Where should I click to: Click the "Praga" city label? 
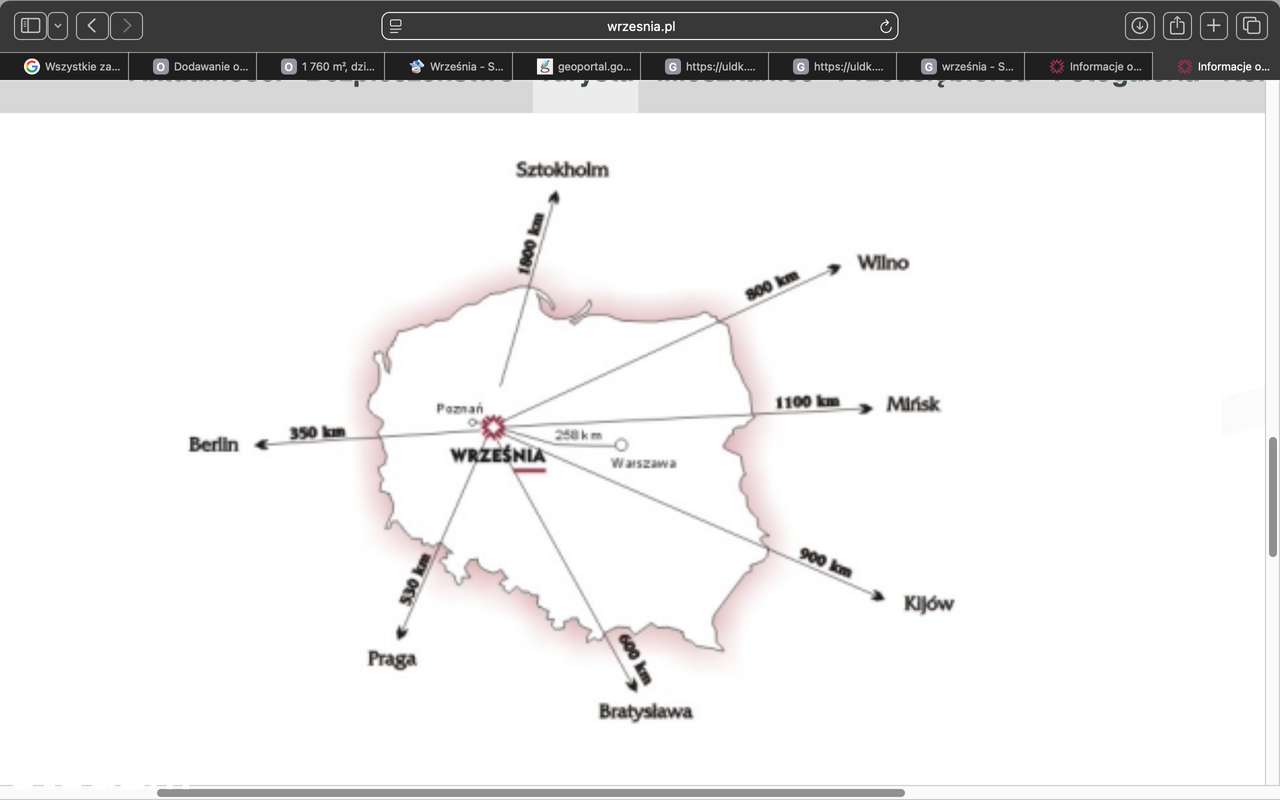(x=392, y=659)
